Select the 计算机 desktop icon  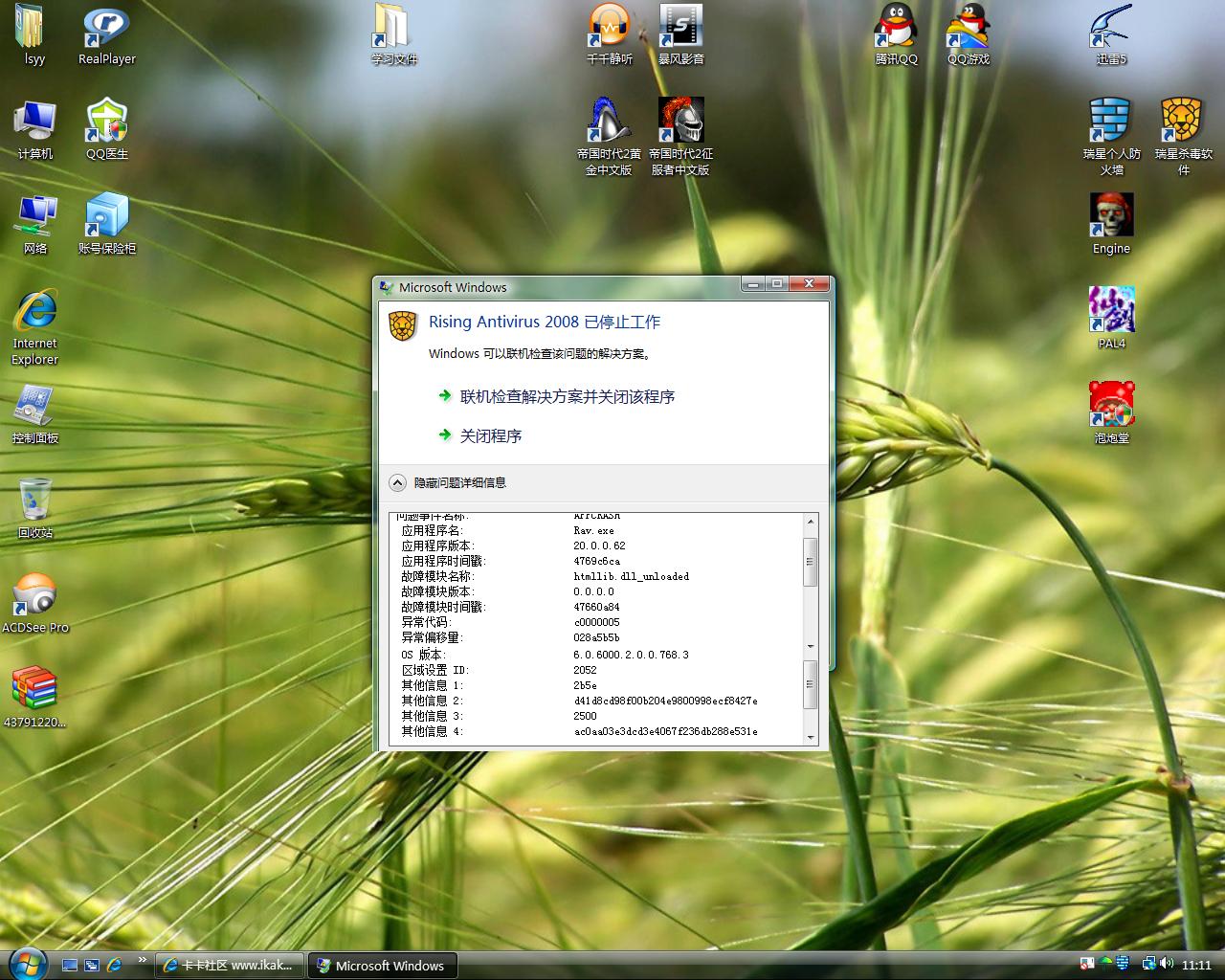coord(34,129)
